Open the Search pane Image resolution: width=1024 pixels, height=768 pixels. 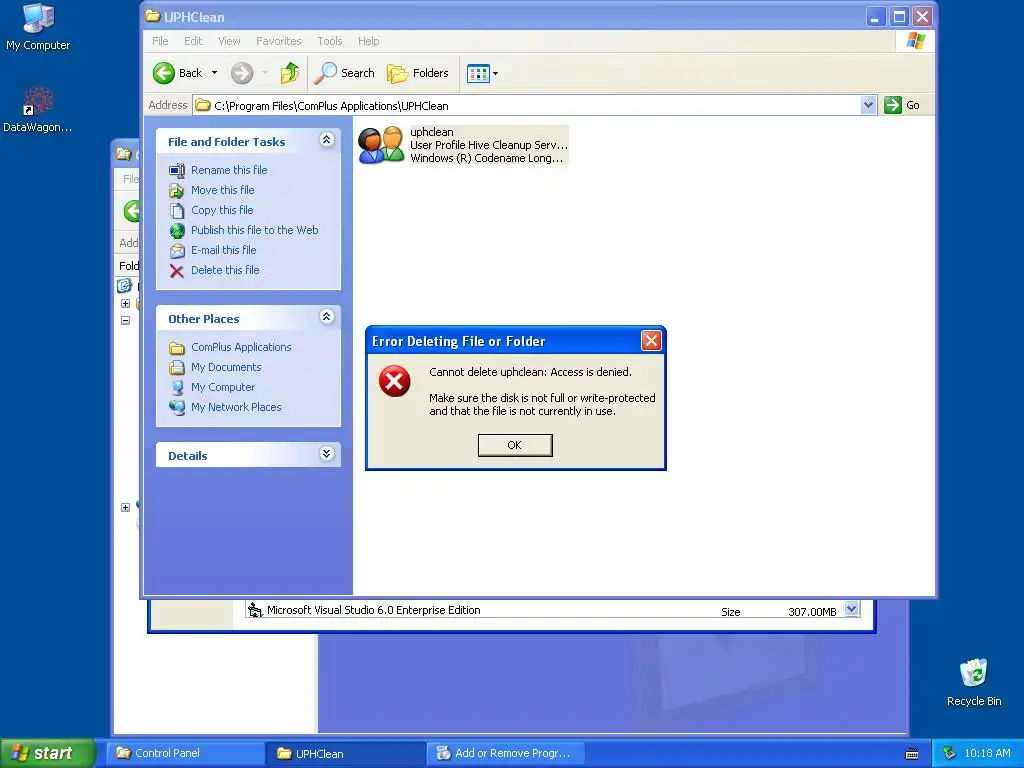tap(344, 73)
